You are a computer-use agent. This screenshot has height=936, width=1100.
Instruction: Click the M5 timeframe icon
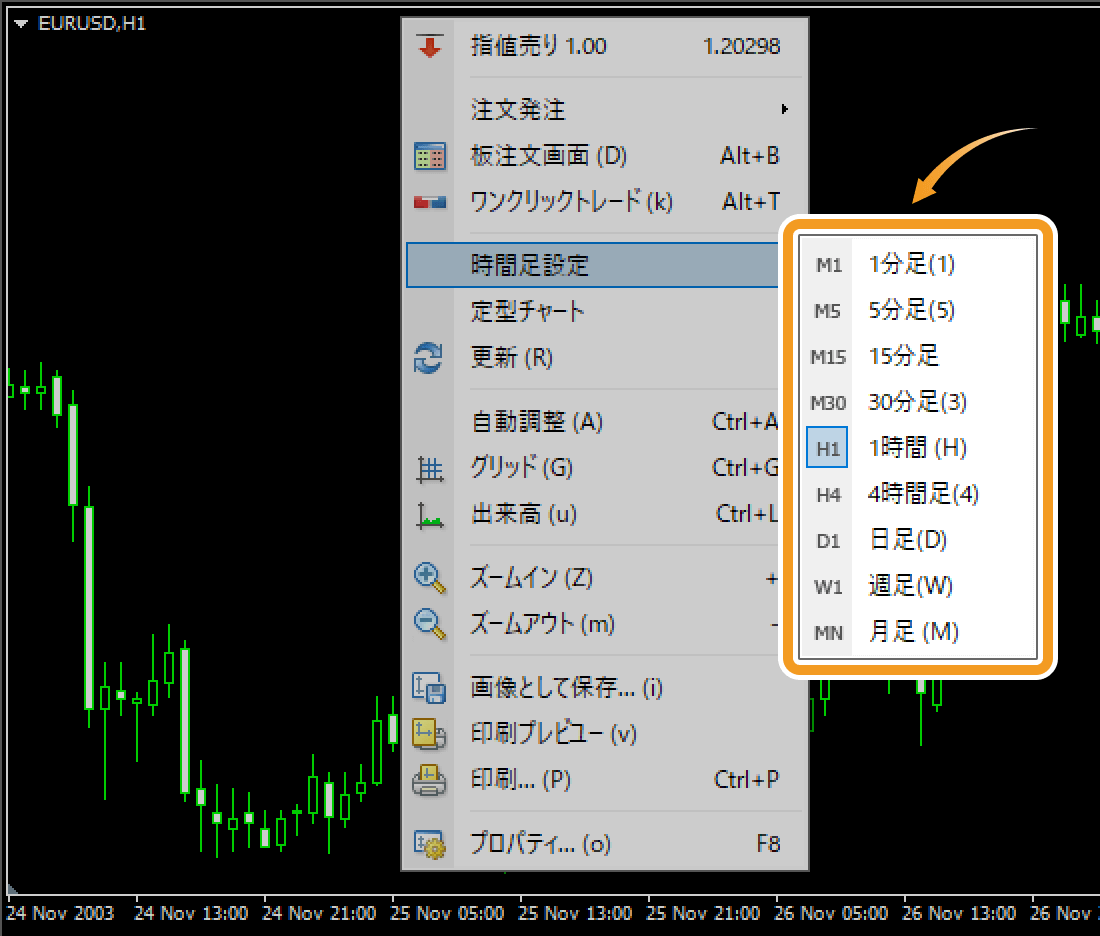click(828, 311)
